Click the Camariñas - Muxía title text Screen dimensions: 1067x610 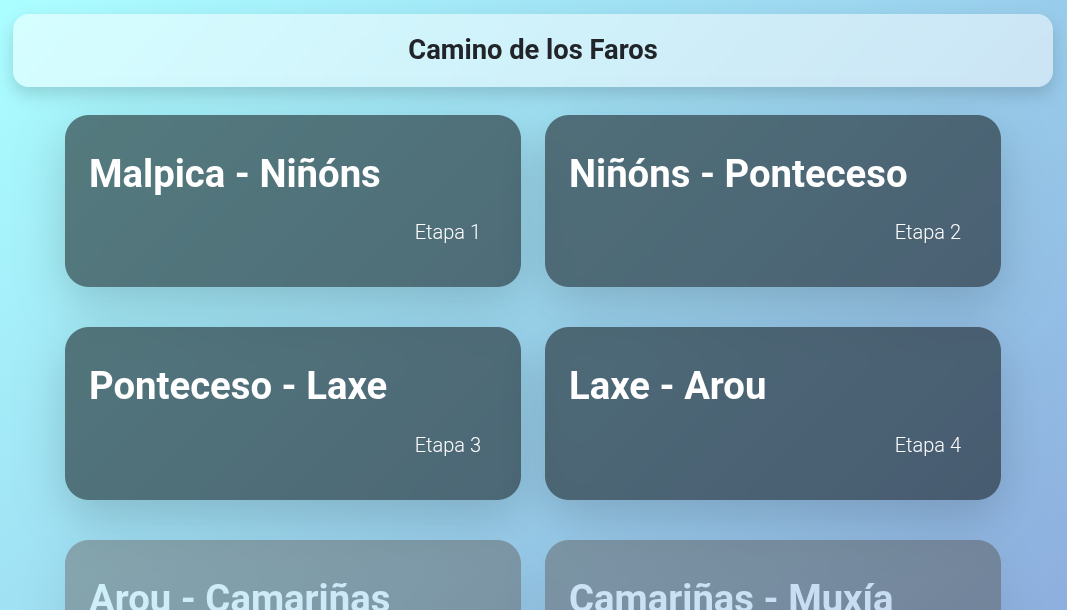(730, 595)
